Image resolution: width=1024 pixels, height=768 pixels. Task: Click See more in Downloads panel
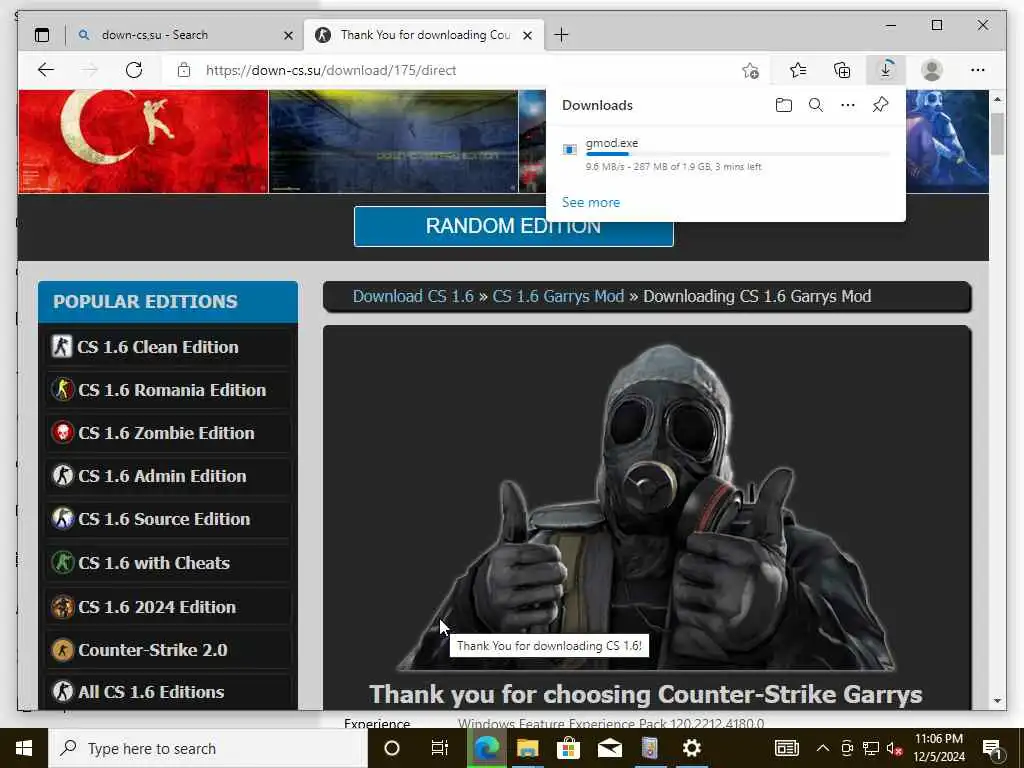click(591, 202)
